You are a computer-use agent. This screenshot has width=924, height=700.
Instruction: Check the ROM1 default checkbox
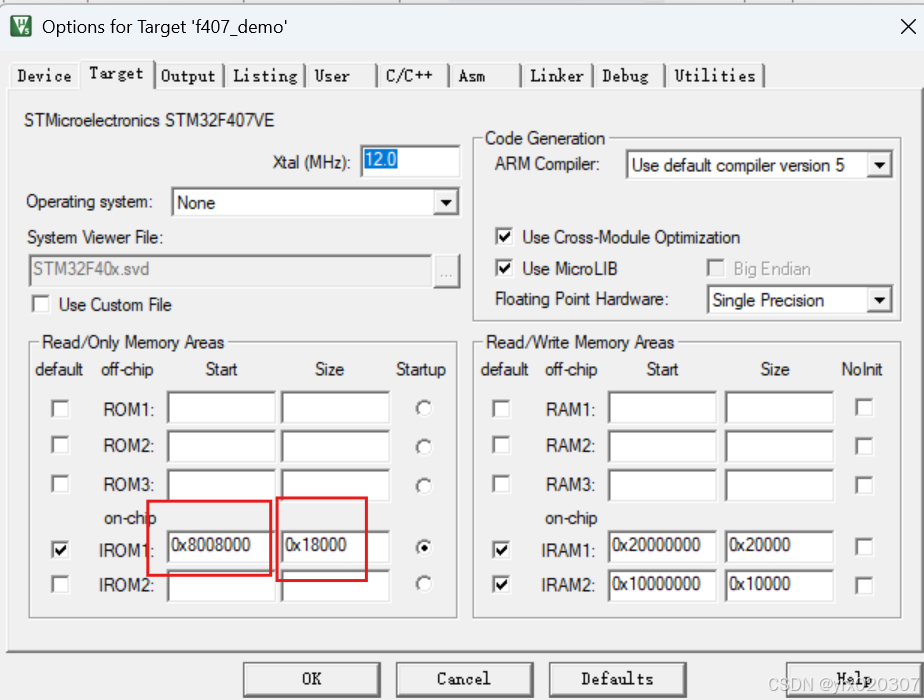pyautogui.click(x=60, y=409)
